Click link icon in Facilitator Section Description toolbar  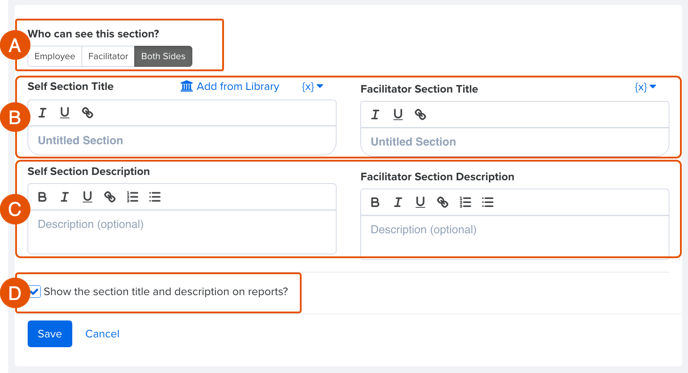pos(442,202)
